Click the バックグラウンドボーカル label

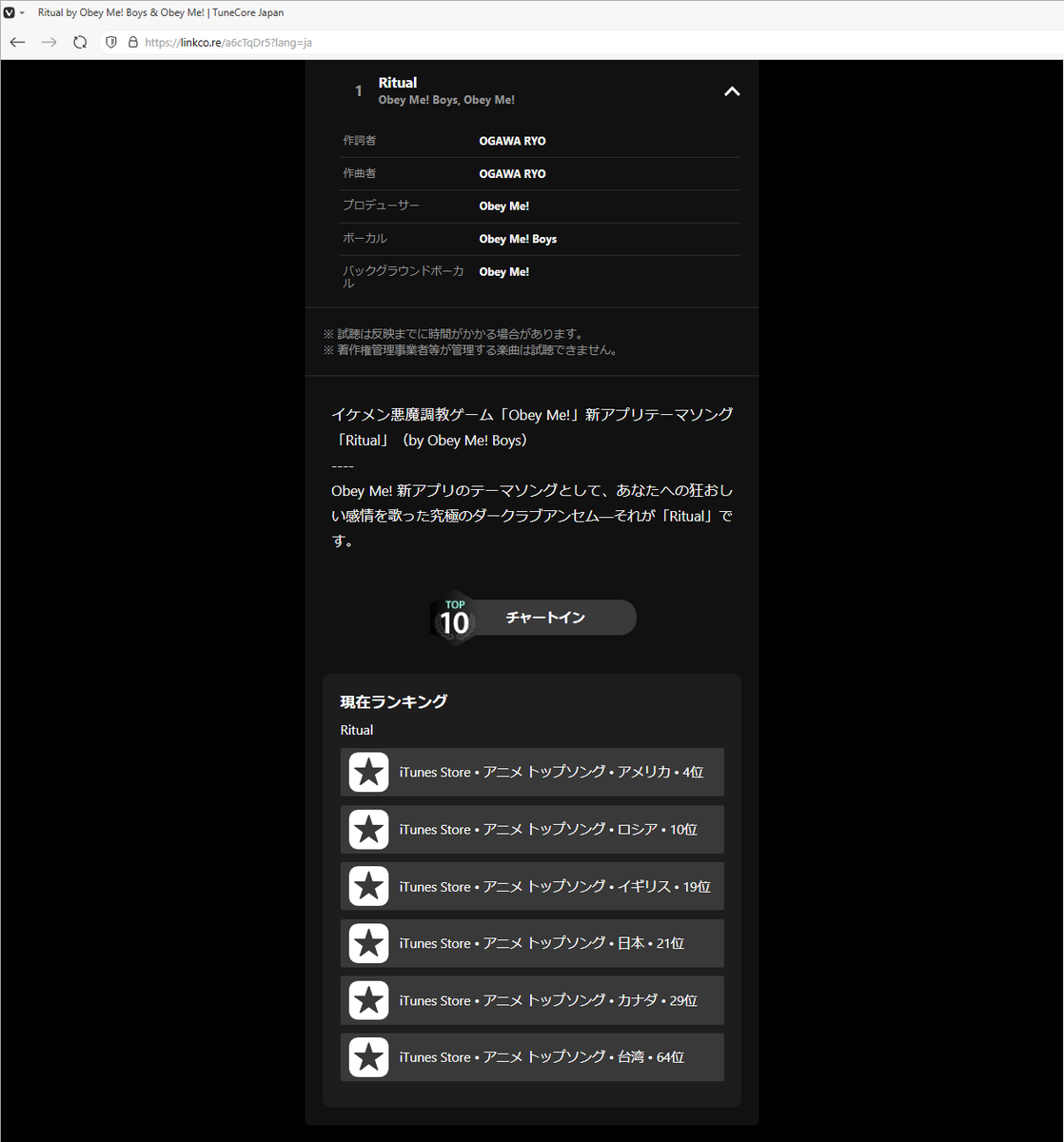tap(404, 277)
